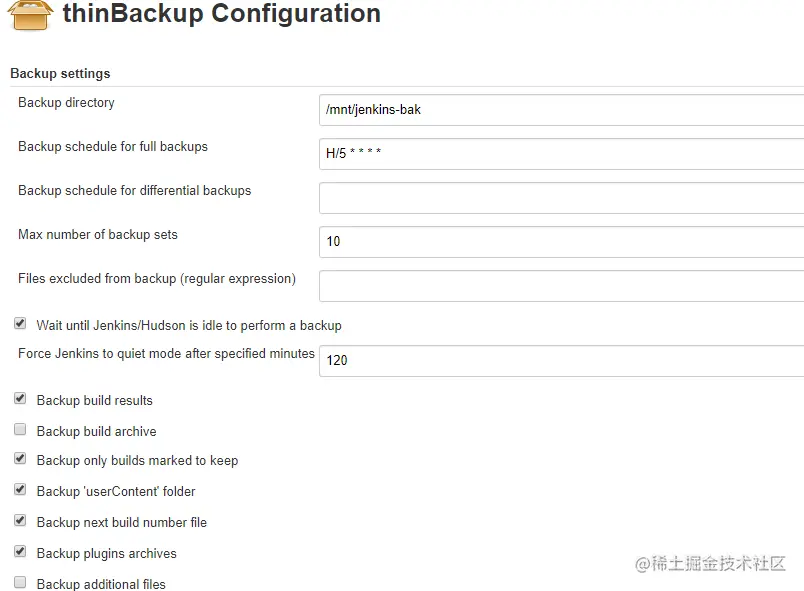Screen dimensions: 804x591
Task: Disable "Backup plugins archives"
Action: (19, 551)
